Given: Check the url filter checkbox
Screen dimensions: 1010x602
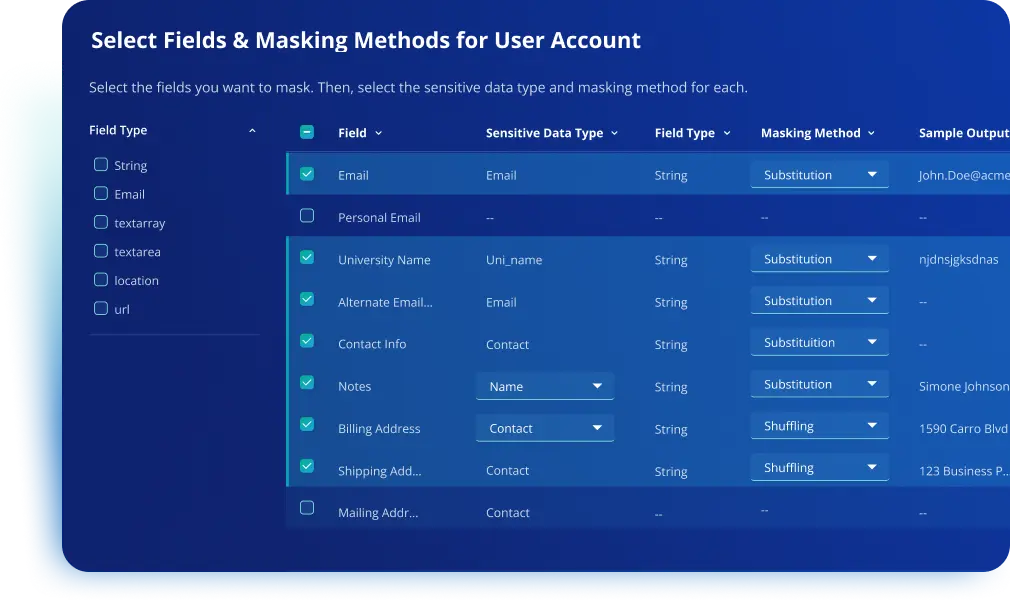Looking at the screenshot, I should tap(101, 308).
